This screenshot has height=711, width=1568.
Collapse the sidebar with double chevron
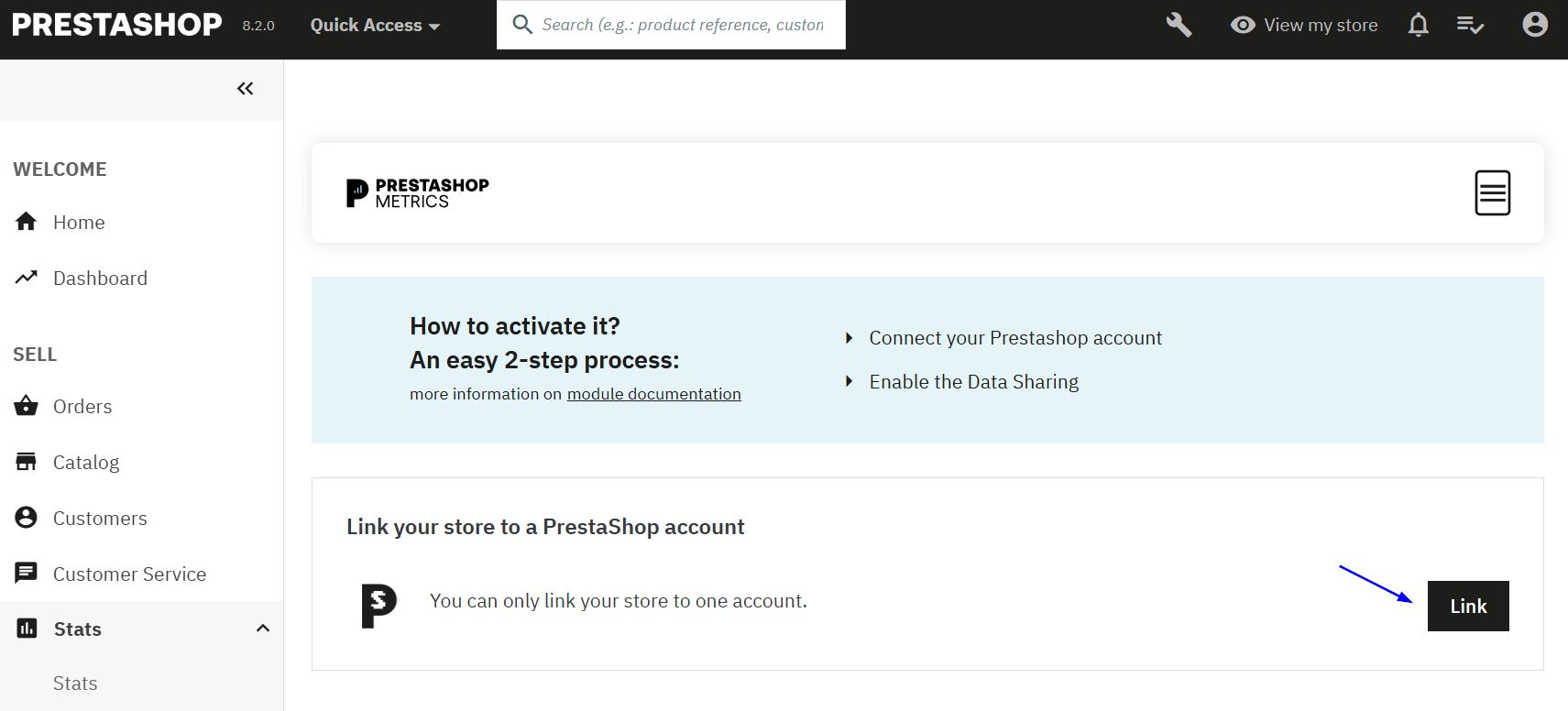pos(245,88)
